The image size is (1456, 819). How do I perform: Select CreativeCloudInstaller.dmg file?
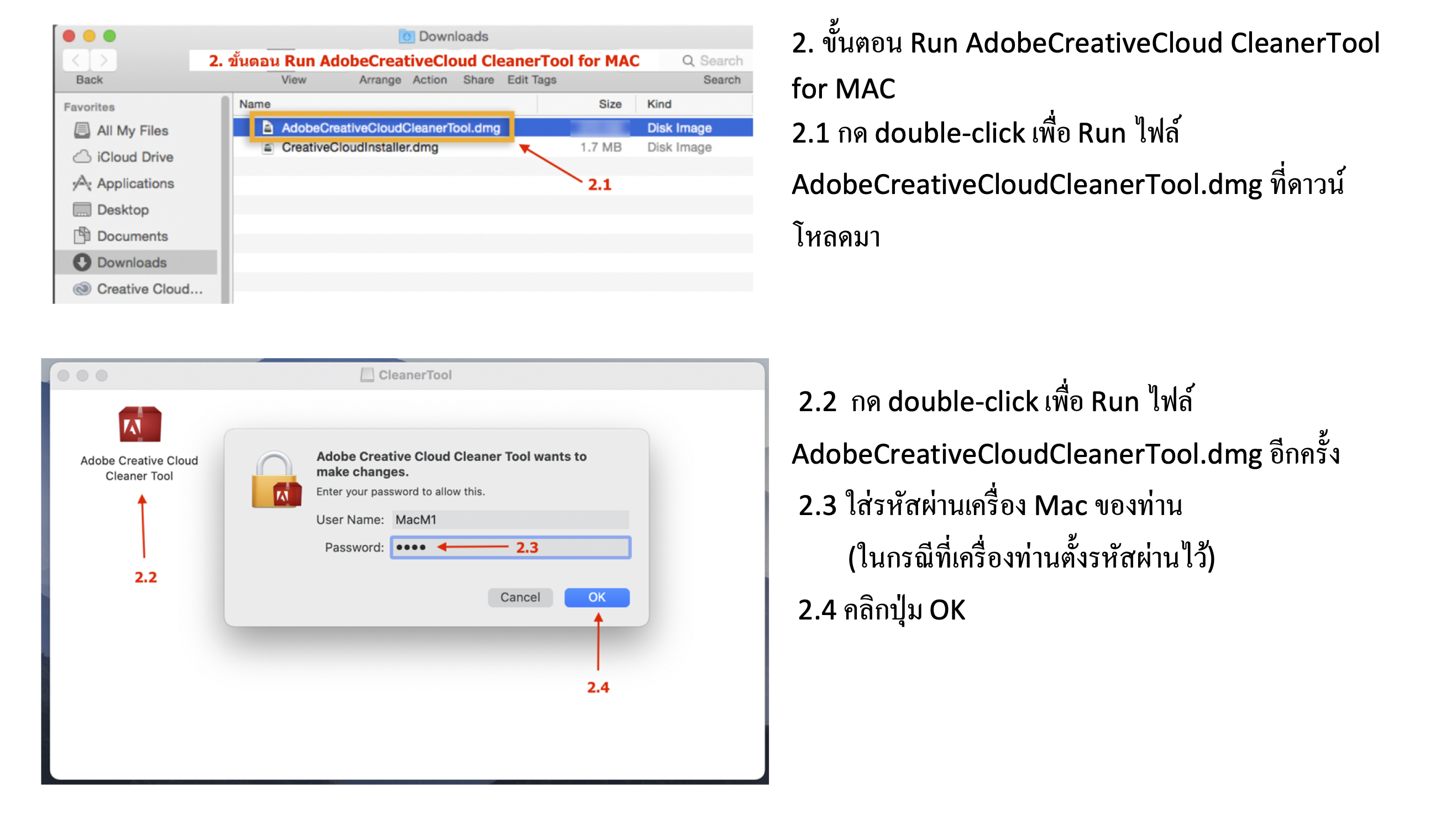click(359, 148)
